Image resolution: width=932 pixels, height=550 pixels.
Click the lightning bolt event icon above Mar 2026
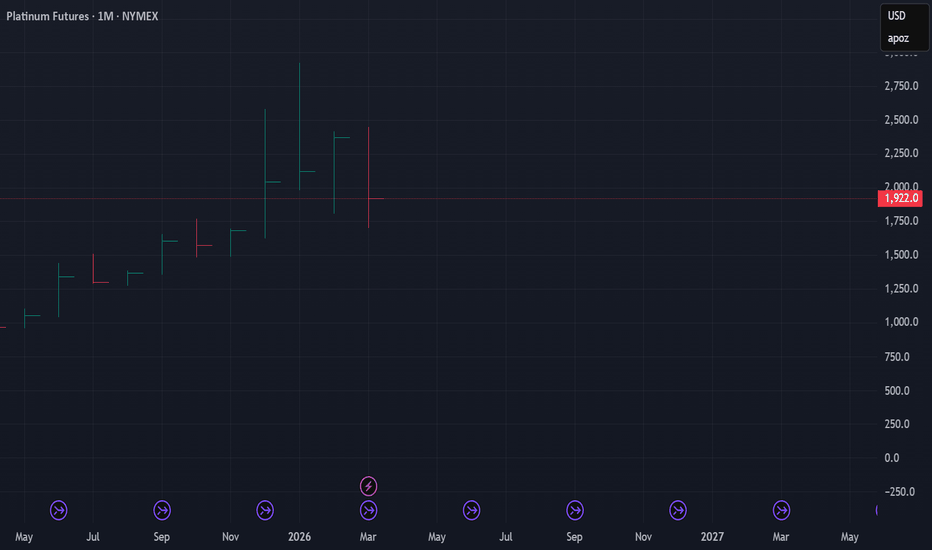(369, 486)
